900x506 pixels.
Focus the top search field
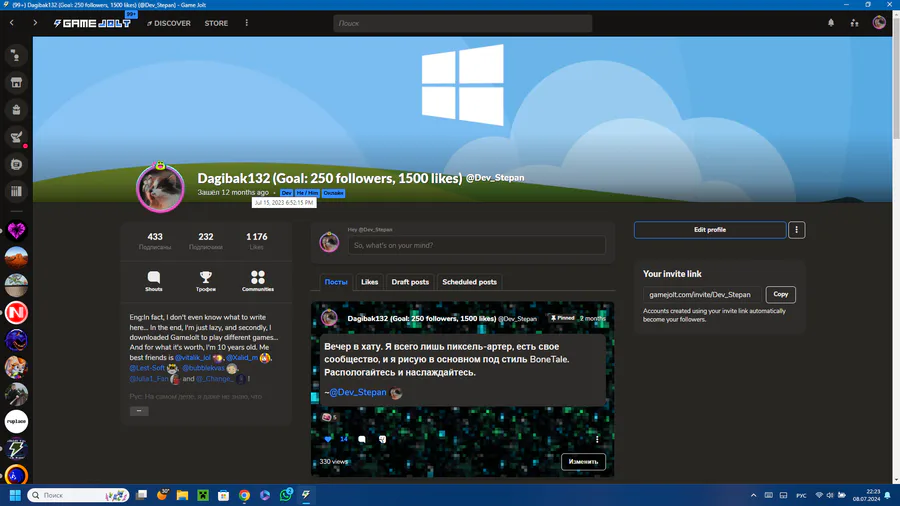pyautogui.click(x=463, y=24)
